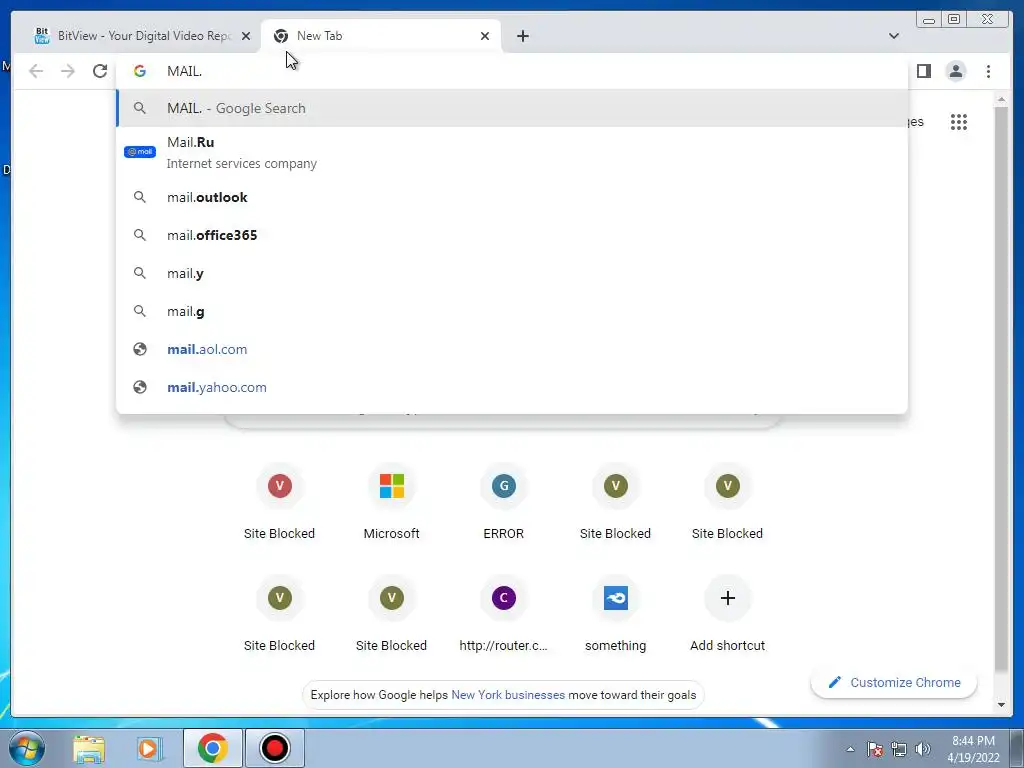Viewport: 1024px width, 768px height.
Task: Click the screen recorder taskbar icon
Action: tap(274, 748)
